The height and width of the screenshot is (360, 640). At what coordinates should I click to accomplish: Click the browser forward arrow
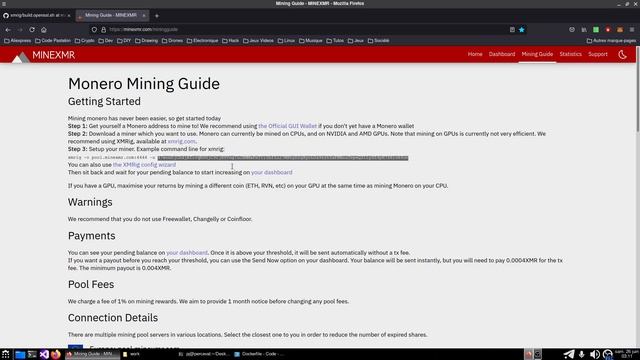point(20,30)
